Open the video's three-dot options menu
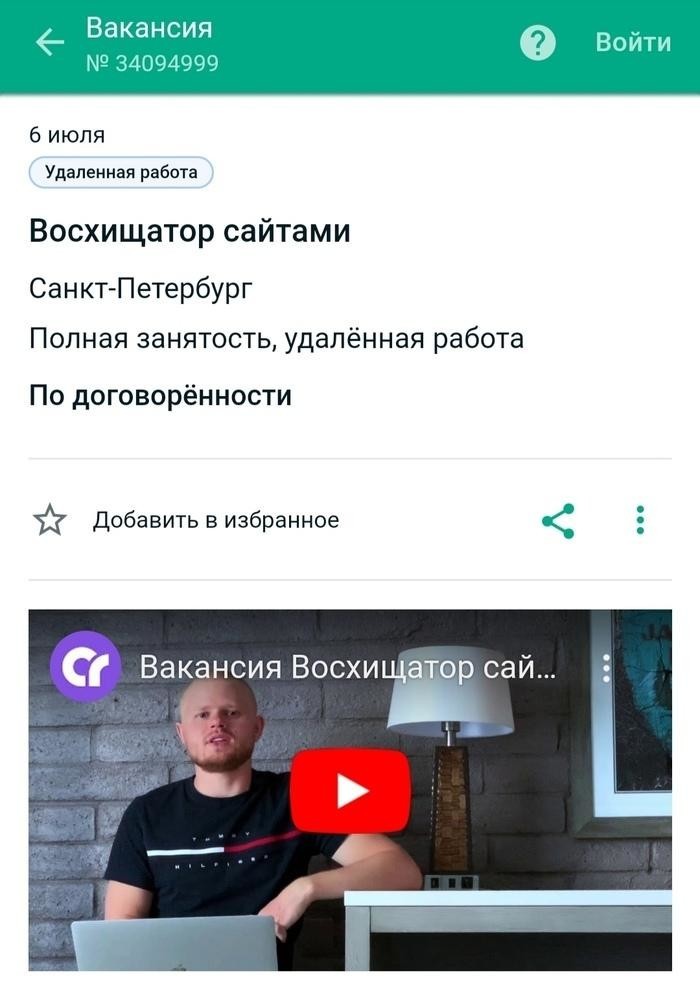This screenshot has width=700, height=983. [x=605, y=668]
